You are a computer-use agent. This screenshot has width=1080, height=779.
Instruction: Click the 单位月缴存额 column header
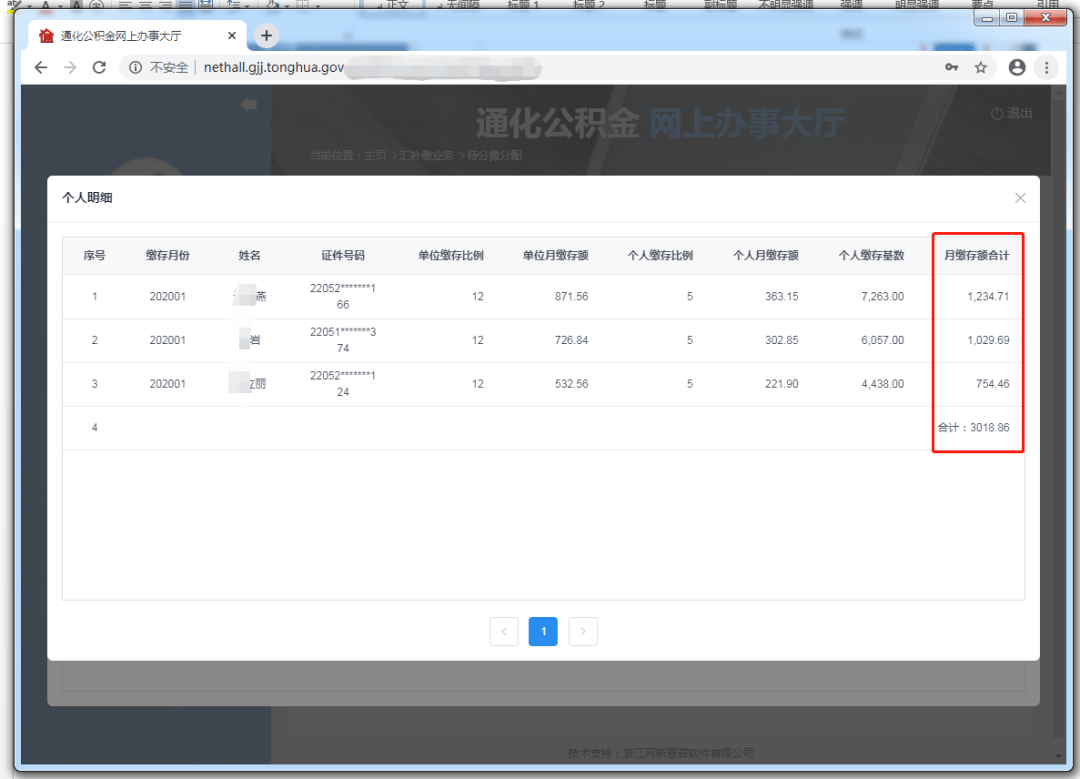(555, 256)
